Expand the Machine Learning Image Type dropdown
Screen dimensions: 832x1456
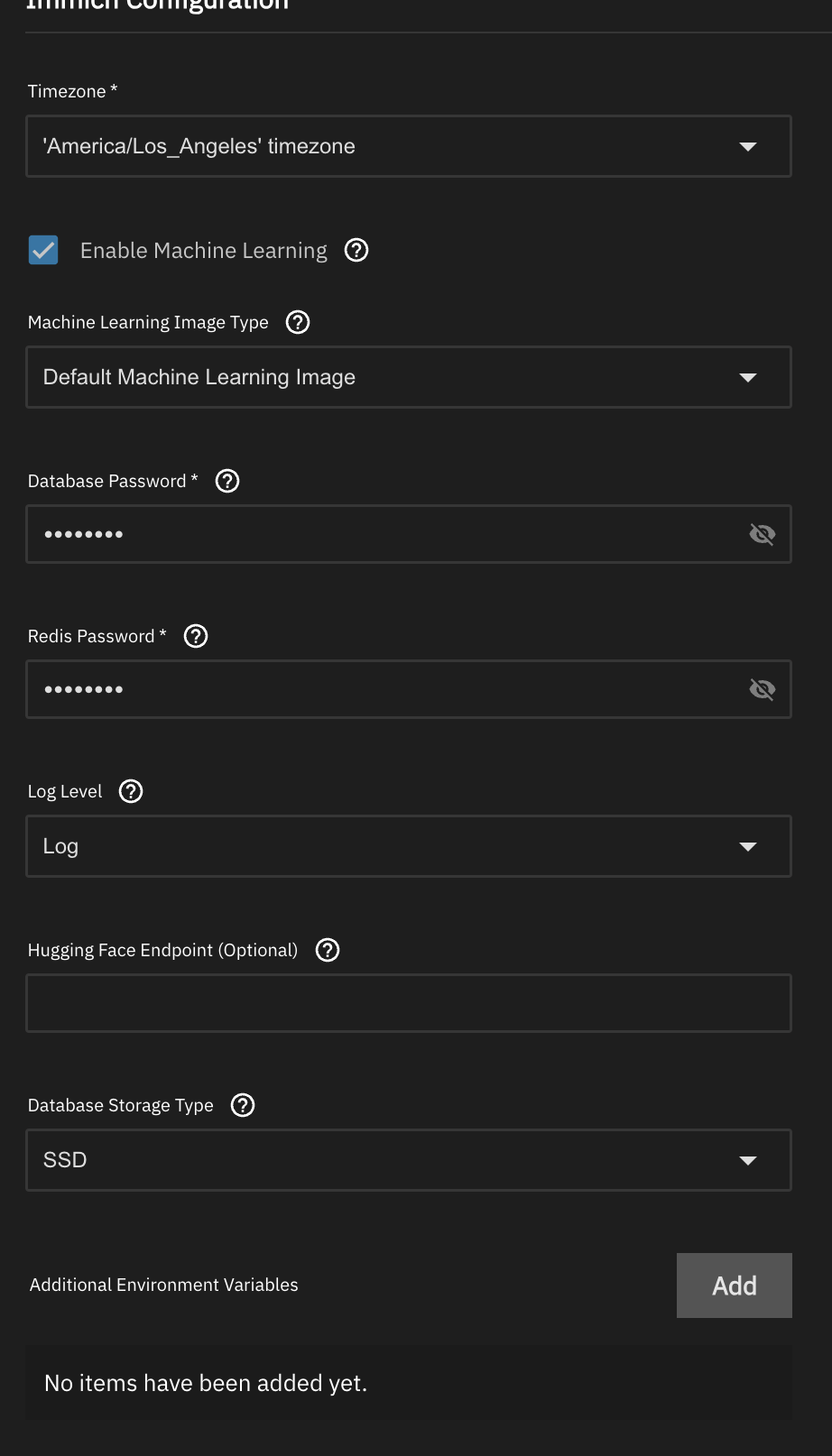(x=408, y=377)
